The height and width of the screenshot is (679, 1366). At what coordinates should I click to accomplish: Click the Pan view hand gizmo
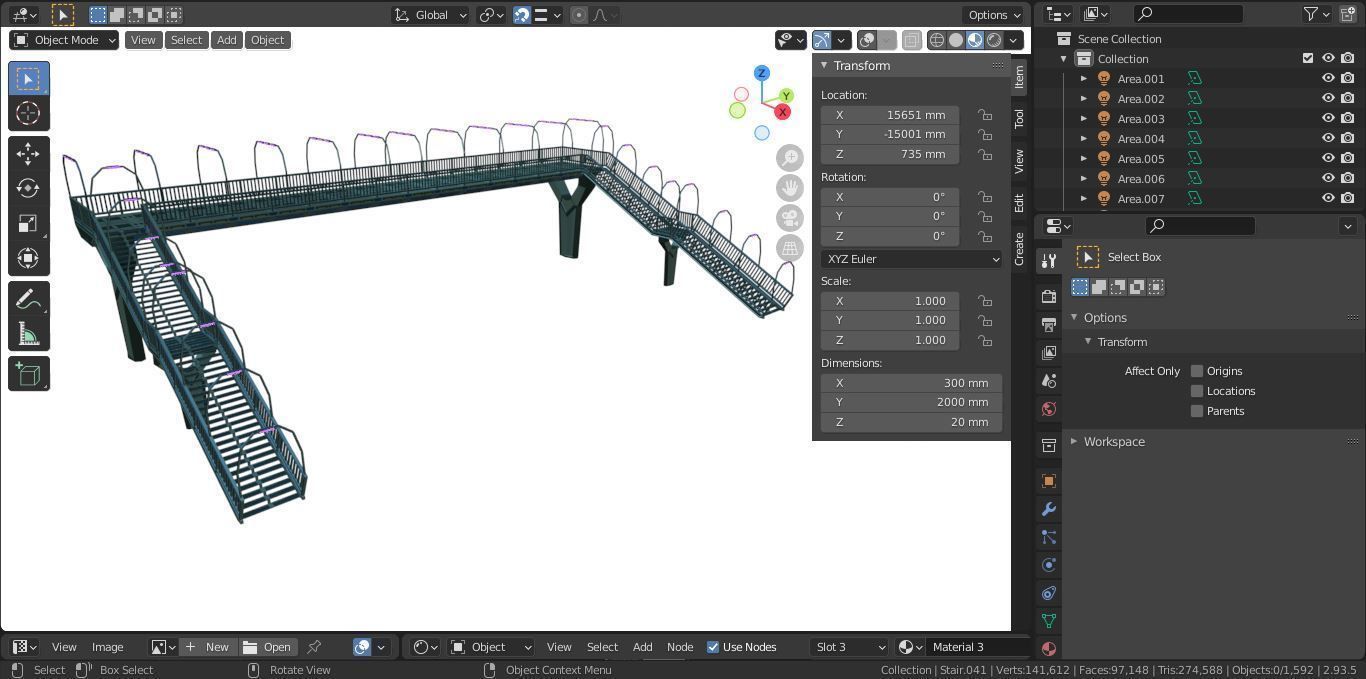point(790,188)
